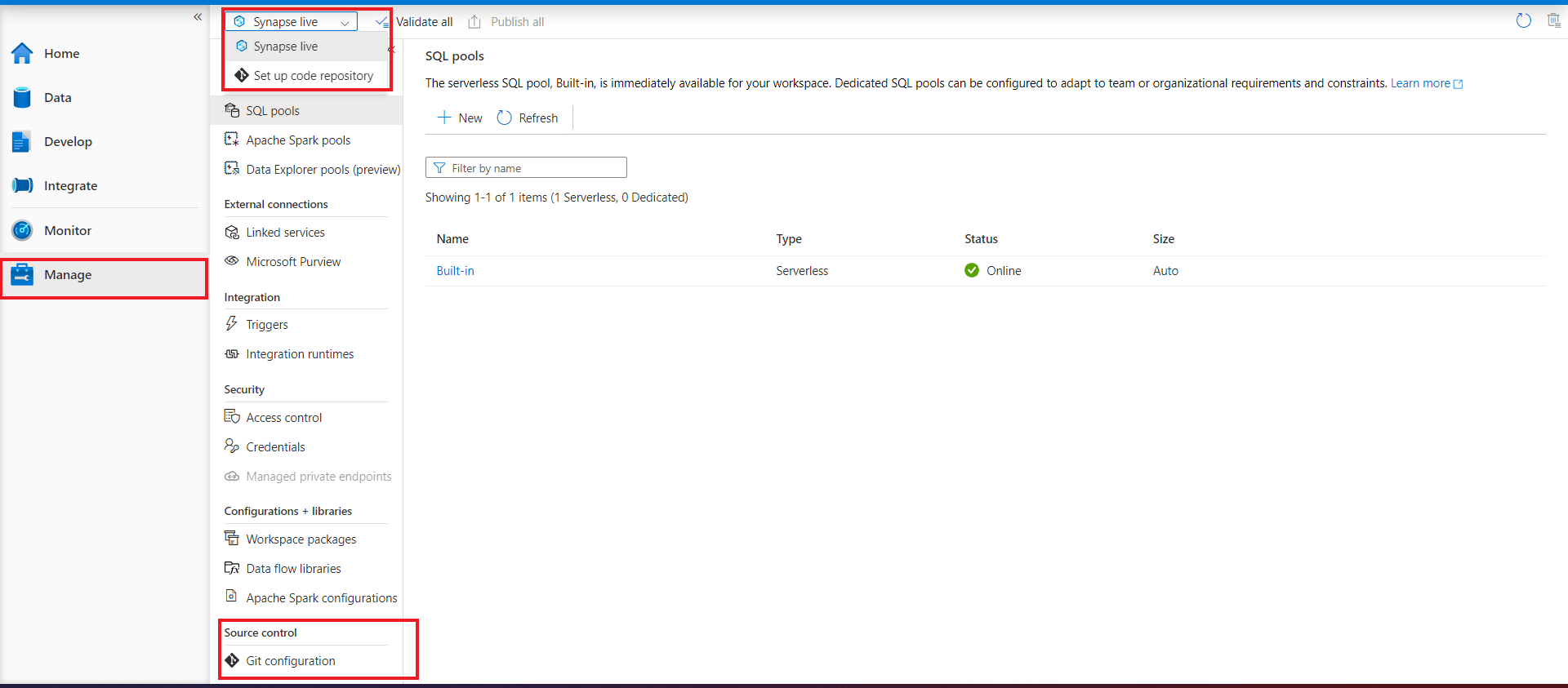The width and height of the screenshot is (1568, 688).
Task: Open the Synapse live mode dropdown
Action: [x=291, y=22]
